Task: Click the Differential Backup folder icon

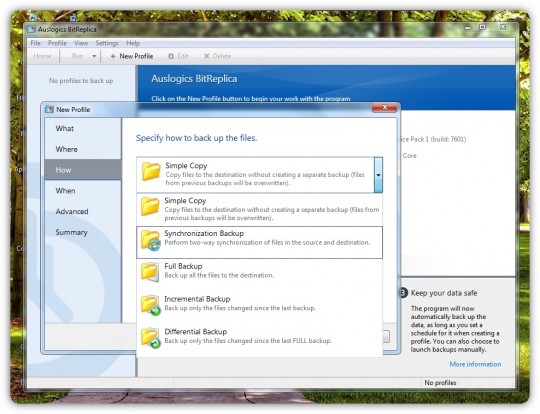Action: [150, 338]
